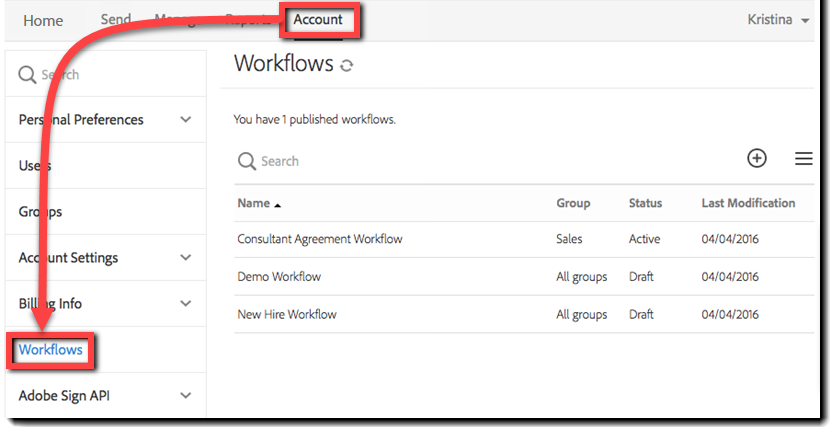
Task: Expand Account Settings section
Action: coord(185,258)
